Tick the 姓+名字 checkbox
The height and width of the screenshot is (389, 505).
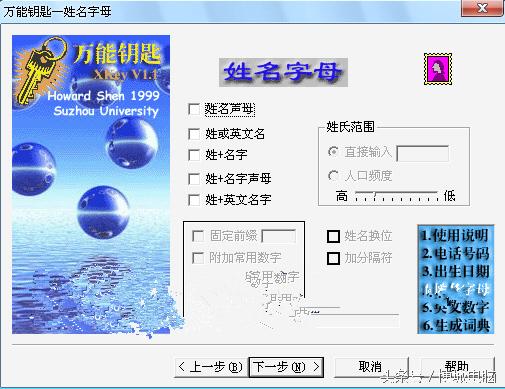194,155
